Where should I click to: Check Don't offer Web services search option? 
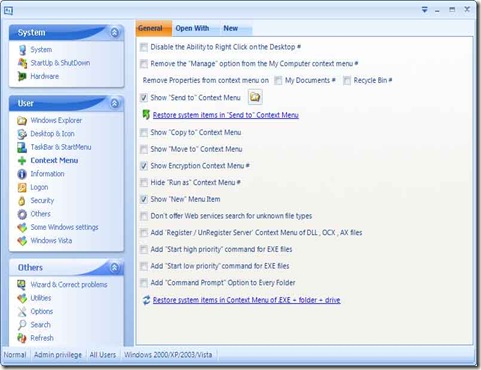(x=144, y=216)
